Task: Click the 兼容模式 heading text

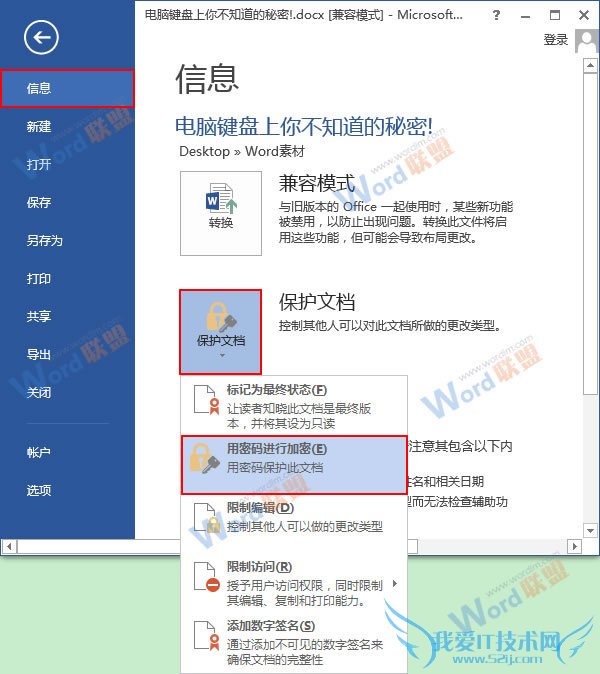Action: (317, 183)
